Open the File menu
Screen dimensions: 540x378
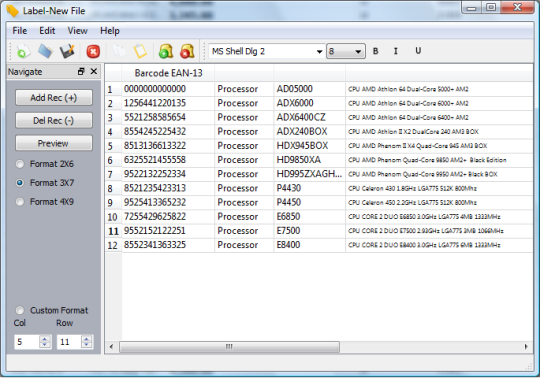(20, 31)
